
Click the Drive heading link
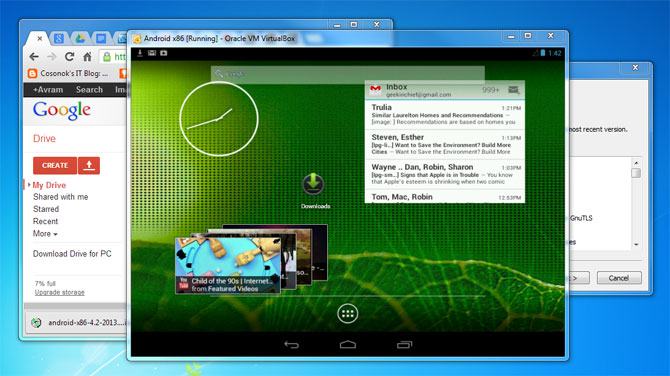44,138
